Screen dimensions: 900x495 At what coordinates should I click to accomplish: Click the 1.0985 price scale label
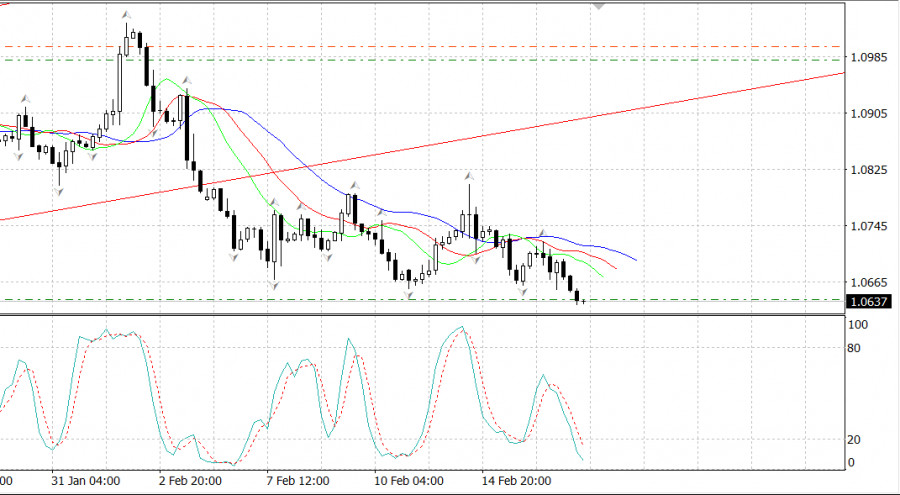click(x=870, y=57)
